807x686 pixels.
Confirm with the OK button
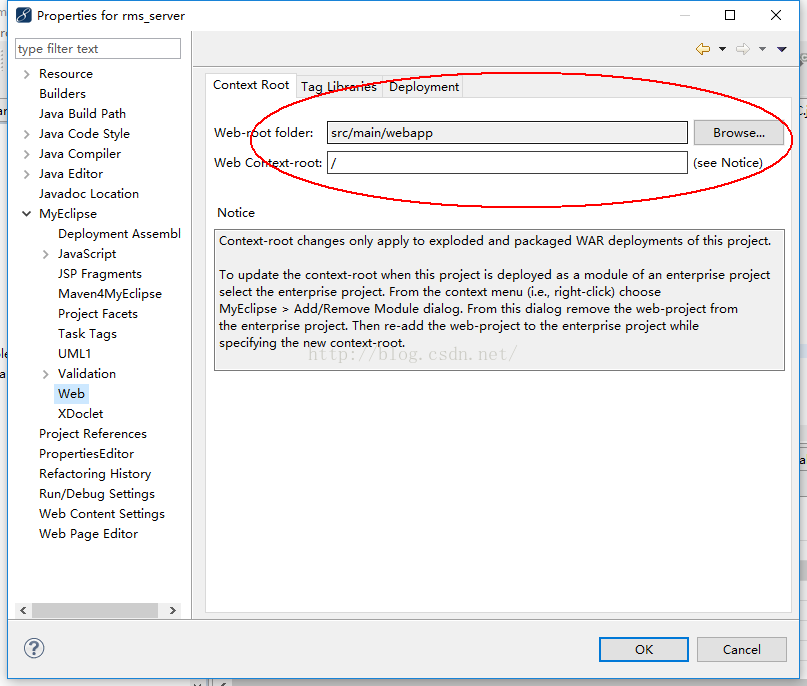point(643,649)
